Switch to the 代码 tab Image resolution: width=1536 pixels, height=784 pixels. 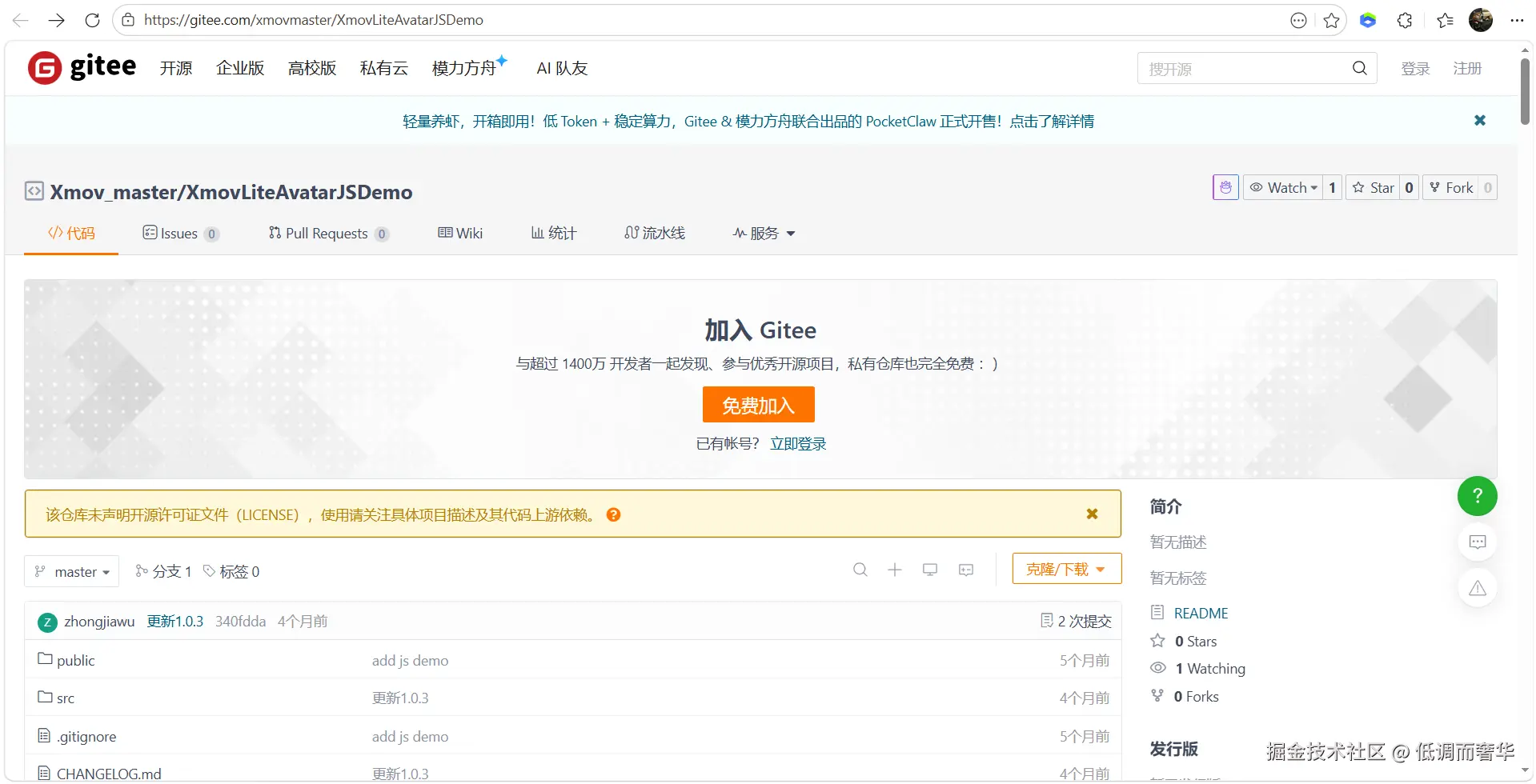point(71,233)
